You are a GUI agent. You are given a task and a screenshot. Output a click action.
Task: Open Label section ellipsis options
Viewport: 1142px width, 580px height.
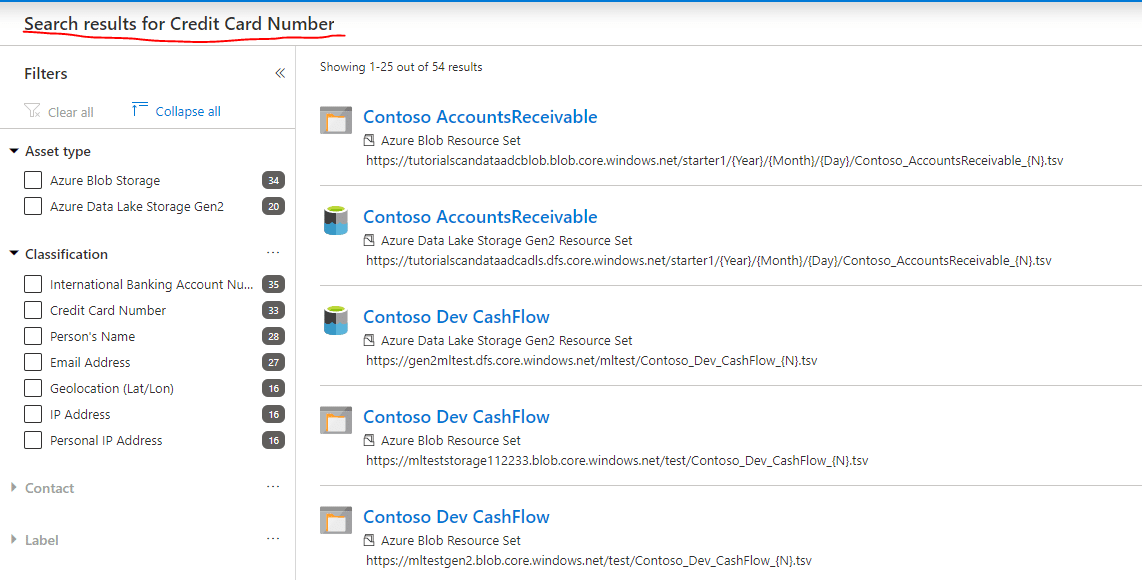click(273, 538)
